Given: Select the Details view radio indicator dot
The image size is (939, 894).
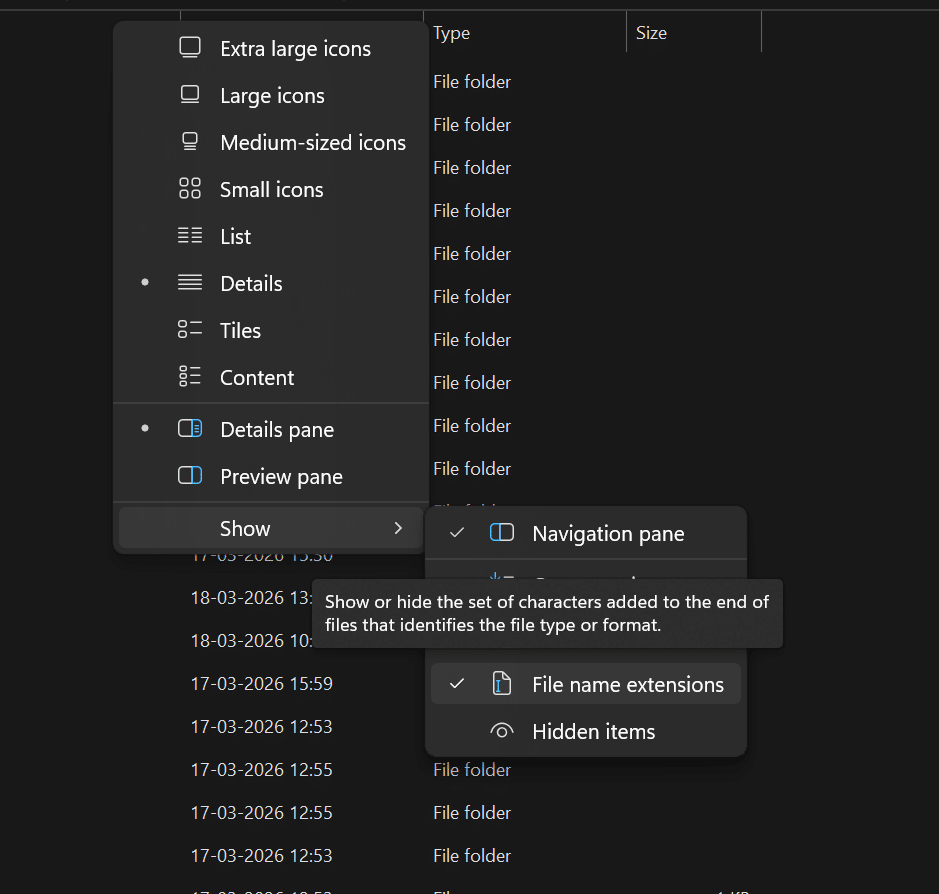Looking at the screenshot, I should 145,283.
